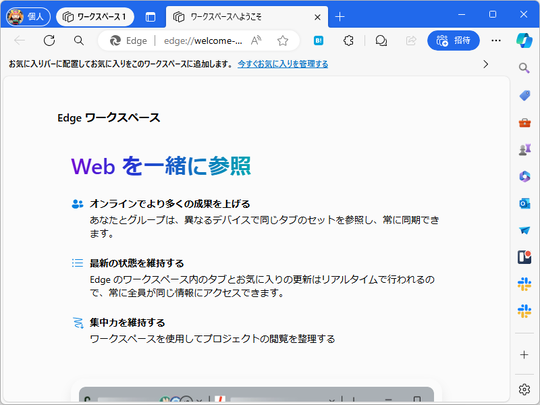The image size is (540, 405).
Task: Open the lower Slack sidebar icon
Action: click(x=524, y=311)
